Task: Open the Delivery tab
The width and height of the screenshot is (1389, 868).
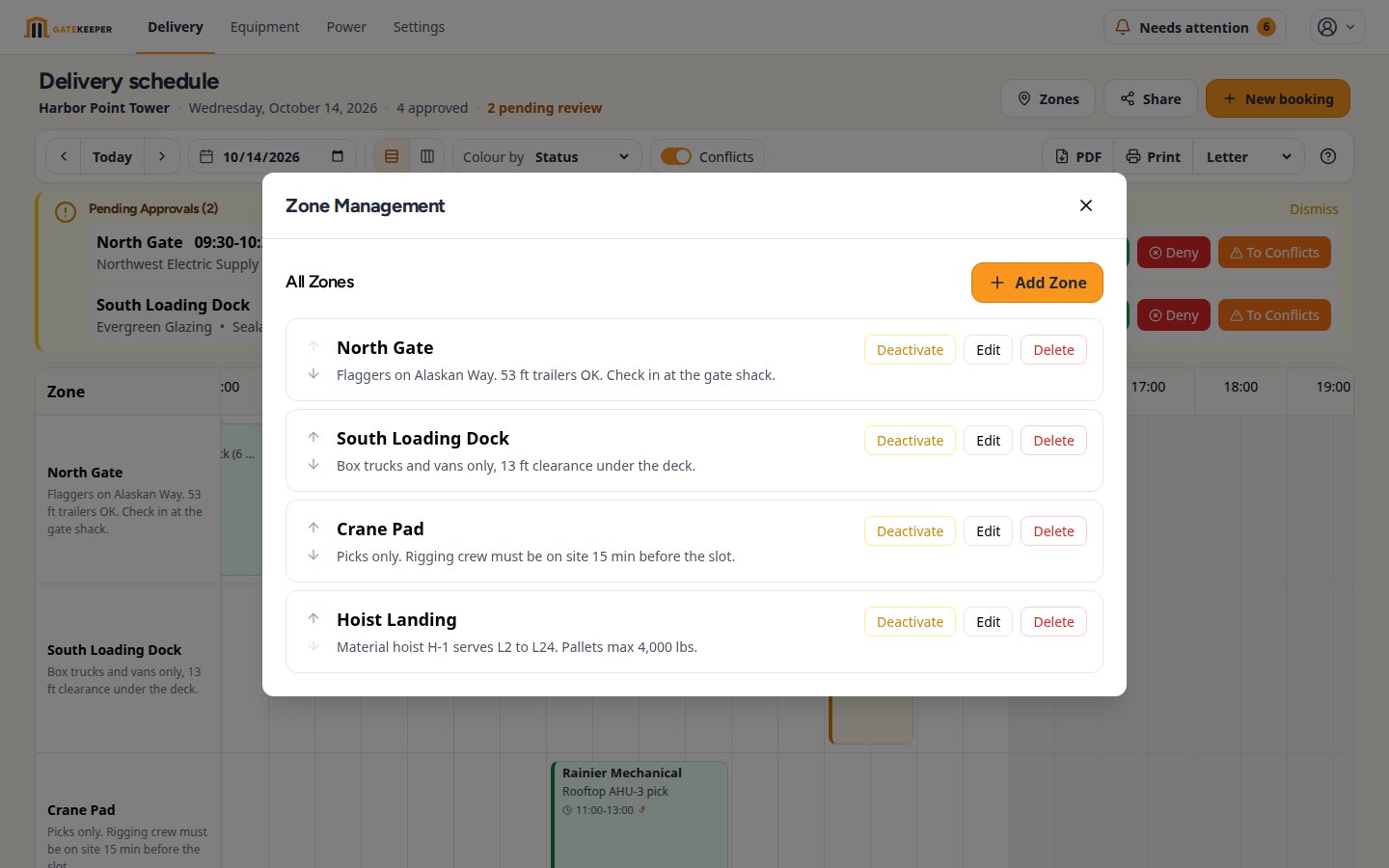Action: coord(176,27)
